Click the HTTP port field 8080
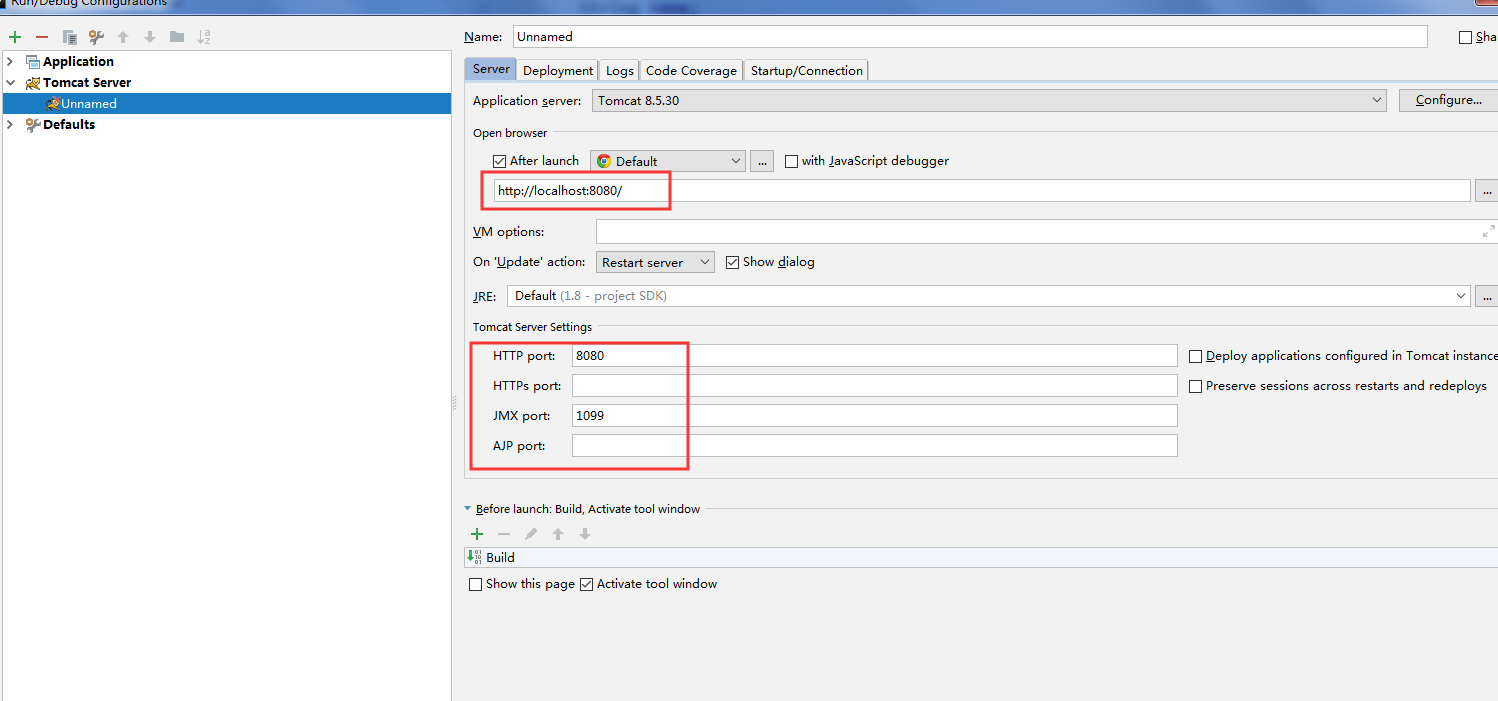This screenshot has height=701, width=1498. pyautogui.click(x=875, y=356)
